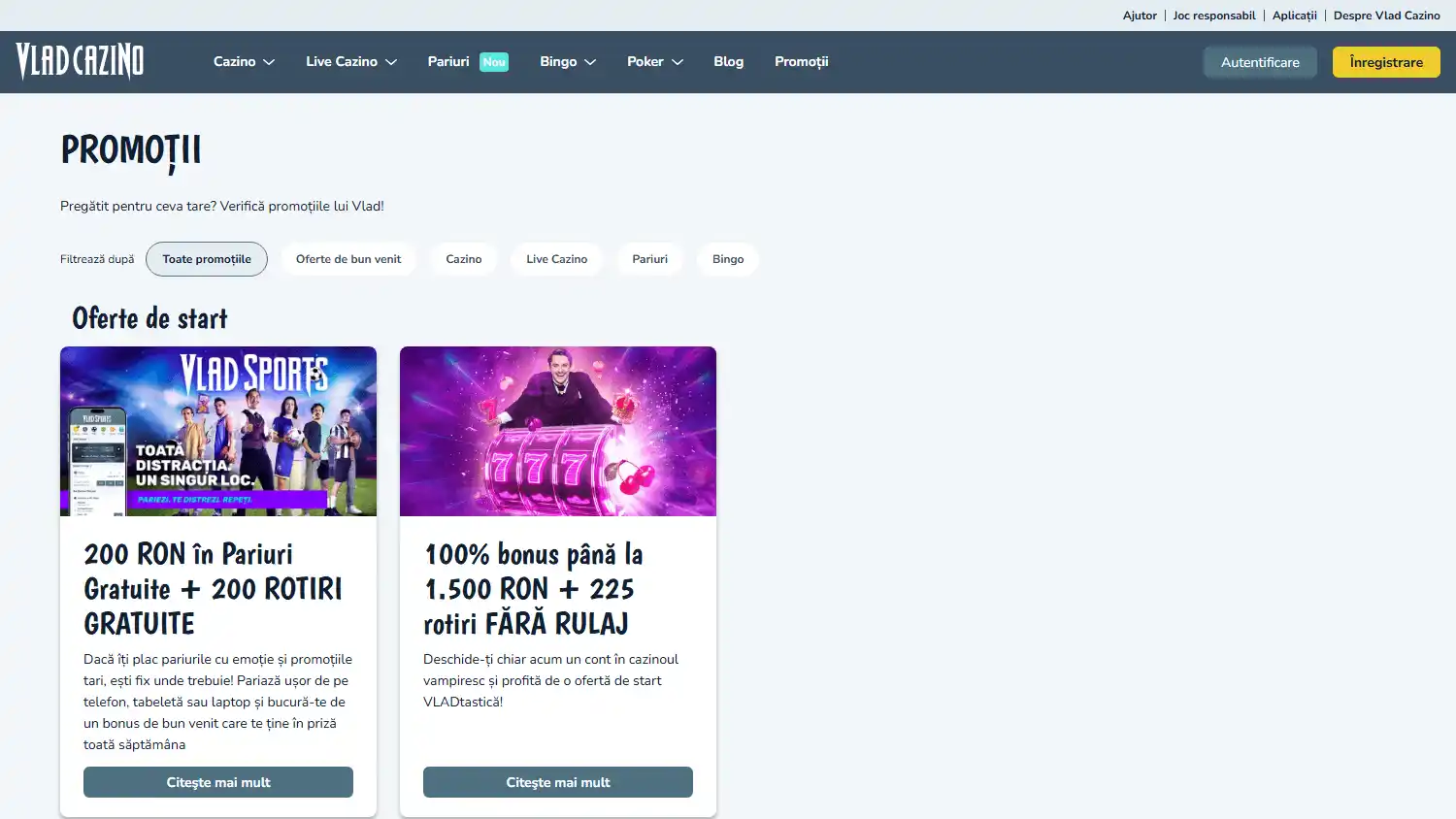Filter promotions by Bingo

coord(728,259)
